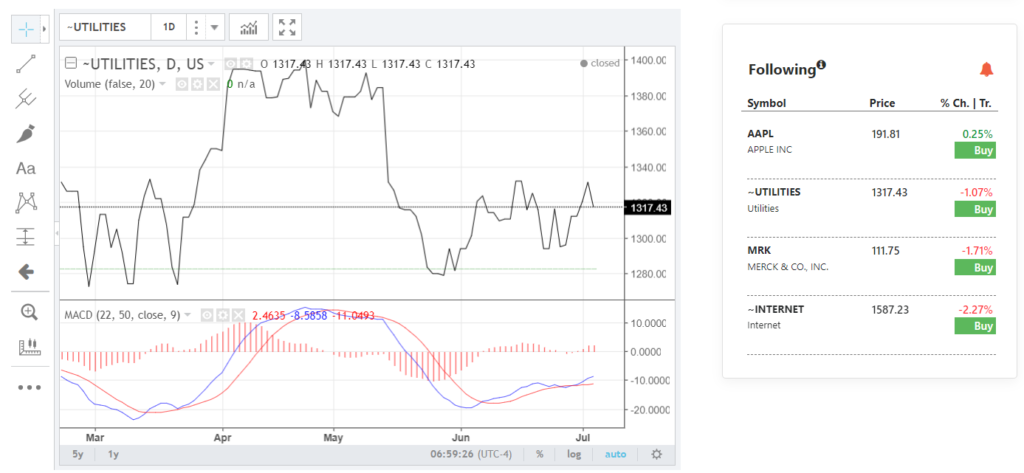Enter fullscreen mode for the chart
The width and height of the screenshot is (1024, 473).
point(287,27)
